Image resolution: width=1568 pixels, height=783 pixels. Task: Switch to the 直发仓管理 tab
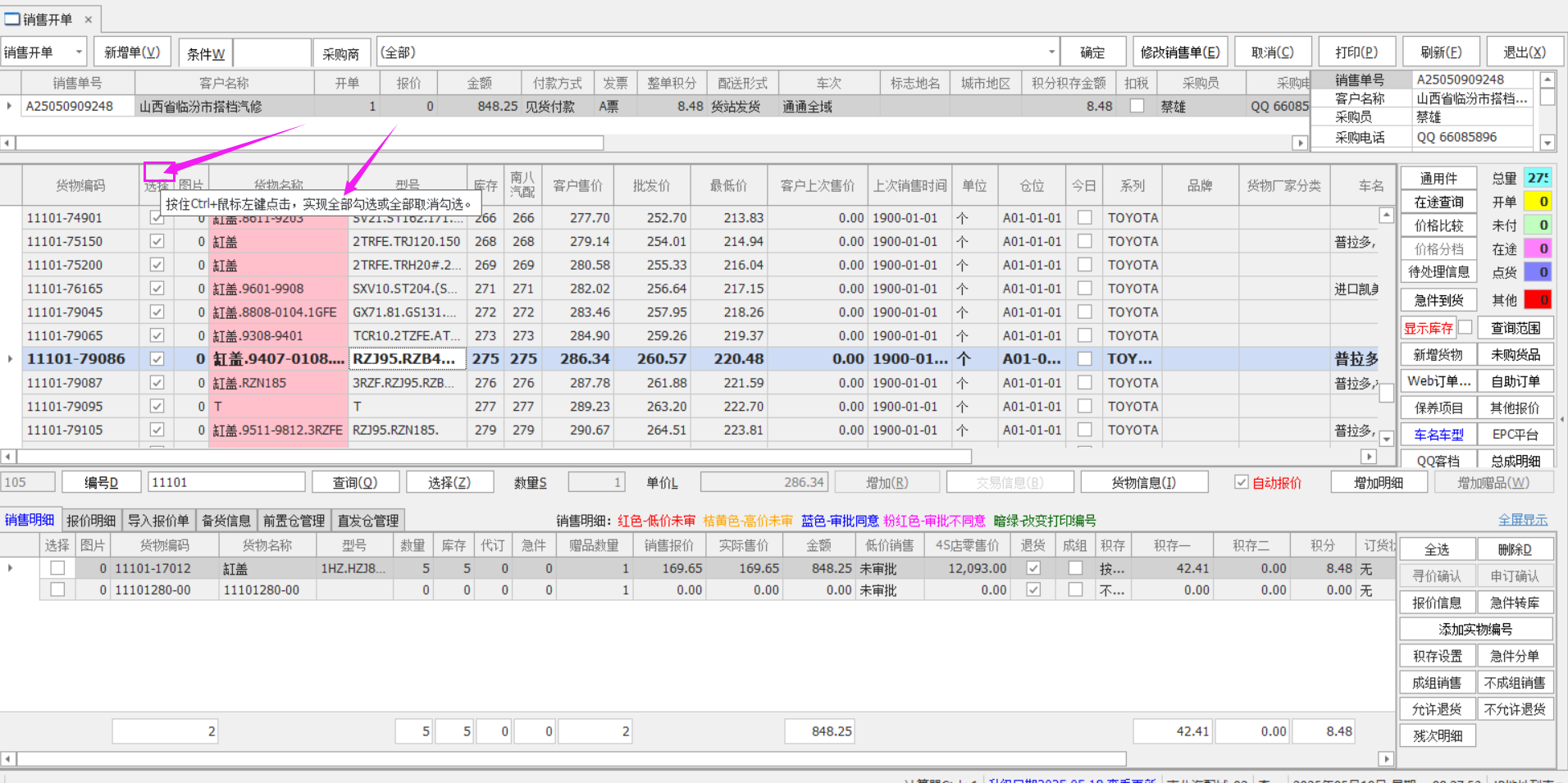[x=368, y=521]
